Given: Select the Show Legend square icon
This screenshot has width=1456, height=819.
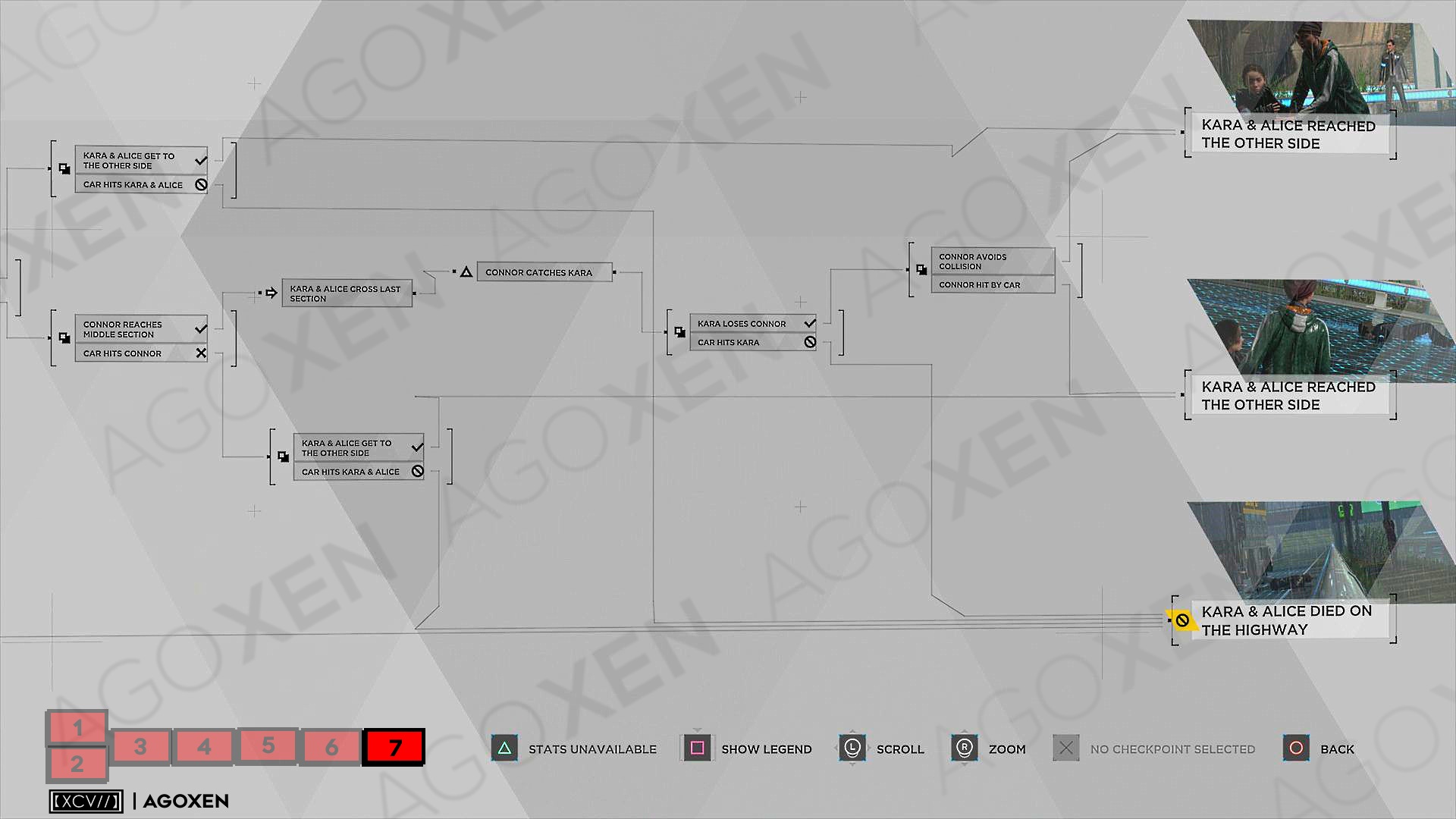Looking at the screenshot, I should click(x=697, y=748).
